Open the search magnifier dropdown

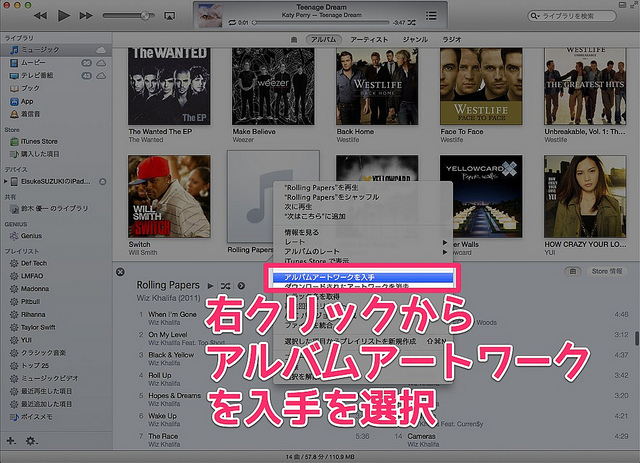coord(534,16)
